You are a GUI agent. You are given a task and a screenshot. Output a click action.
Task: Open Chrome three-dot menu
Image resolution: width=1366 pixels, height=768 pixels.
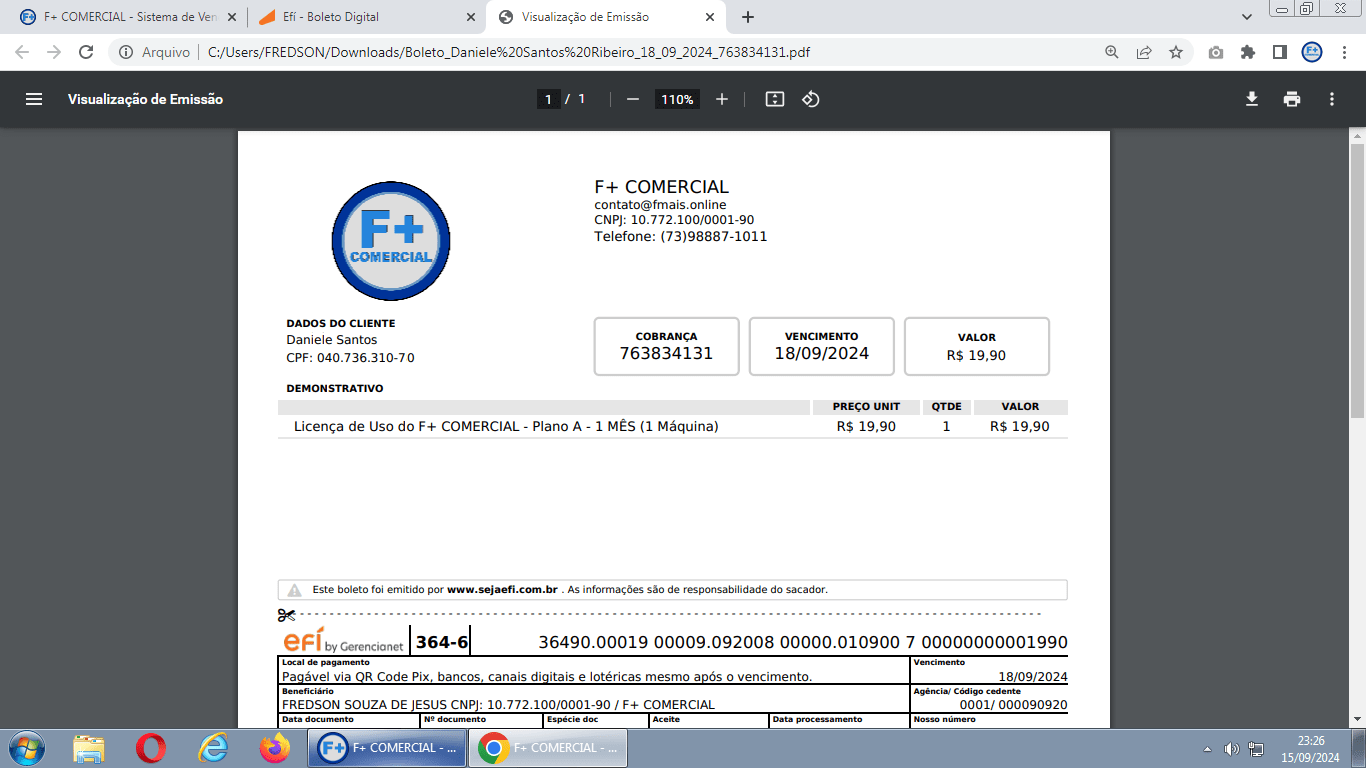click(x=1344, y=52)
